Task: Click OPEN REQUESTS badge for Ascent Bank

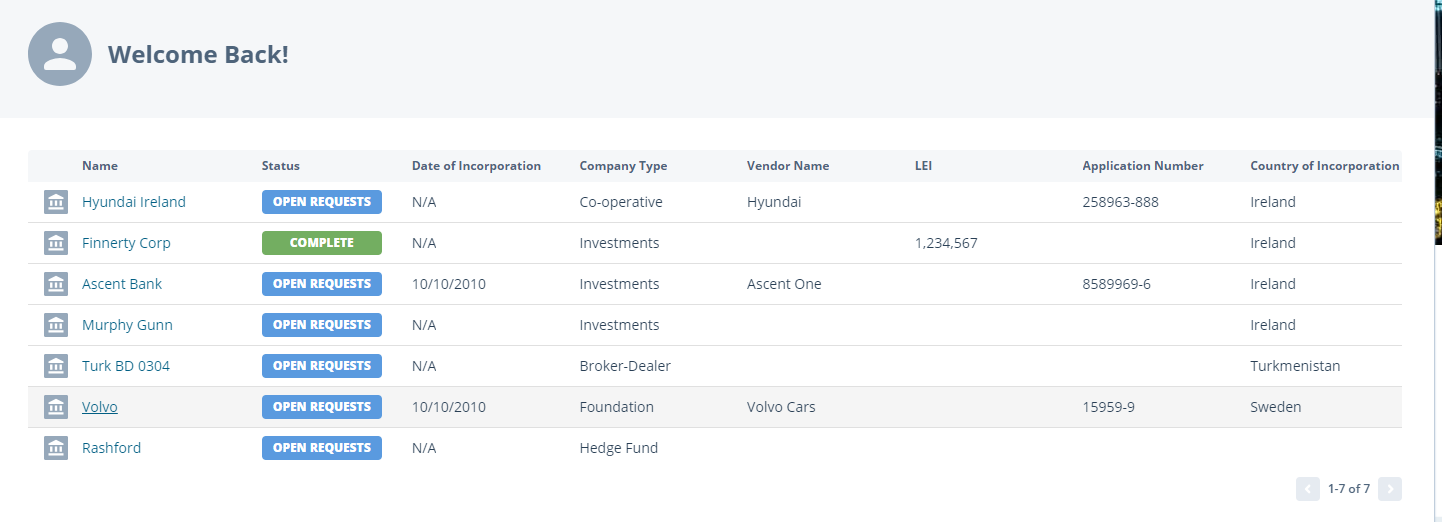Action: tap(321, 284)
